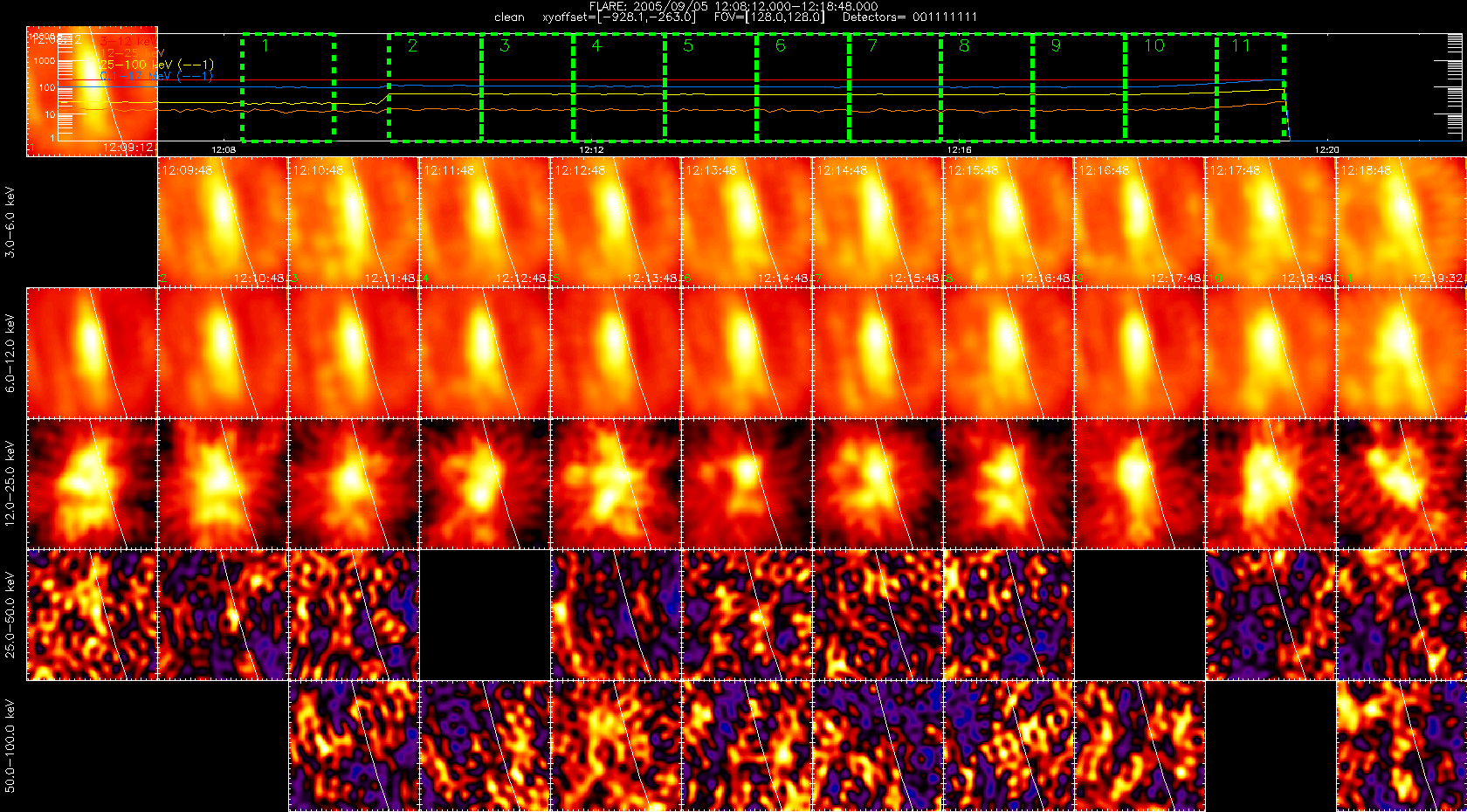
Task: Open the 25-50 keV image for interval 5
Action: point(616,616)
